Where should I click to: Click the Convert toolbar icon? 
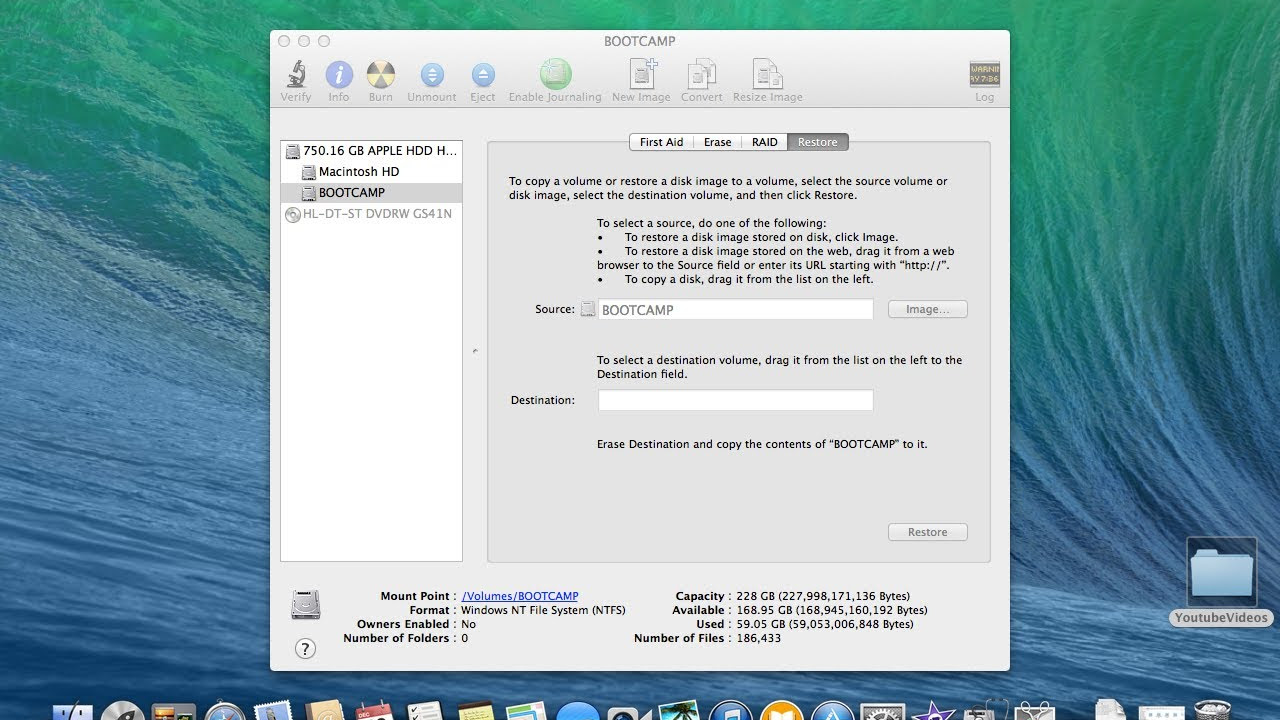pyautogui.click(x=702, y=75)
